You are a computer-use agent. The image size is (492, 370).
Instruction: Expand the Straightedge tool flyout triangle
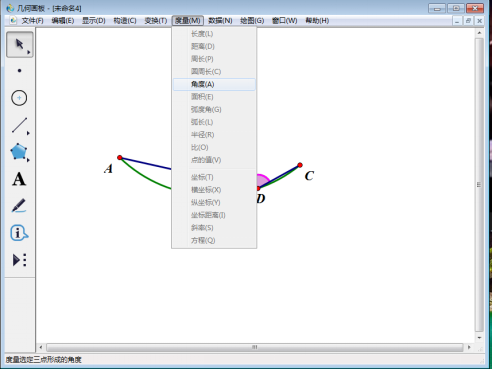point(28,133)
